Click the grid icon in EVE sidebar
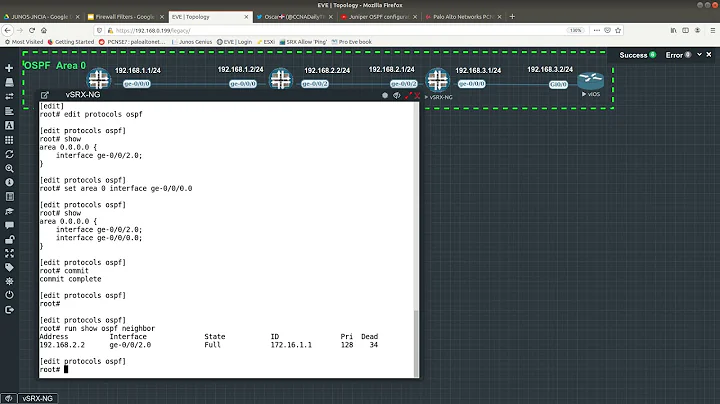720x404 pixels. click(x=9, y=140)
